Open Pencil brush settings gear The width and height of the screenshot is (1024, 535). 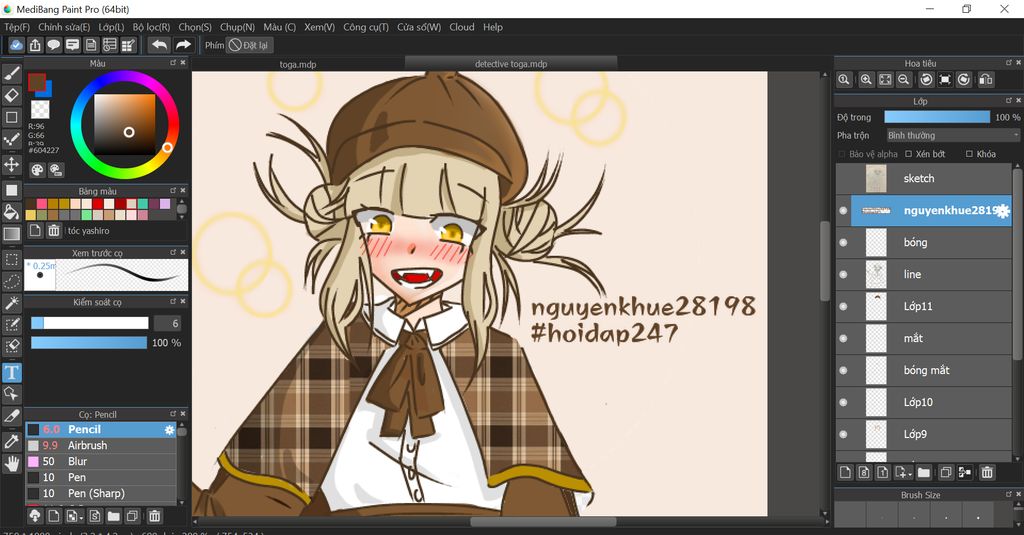[x=169, y=430]
